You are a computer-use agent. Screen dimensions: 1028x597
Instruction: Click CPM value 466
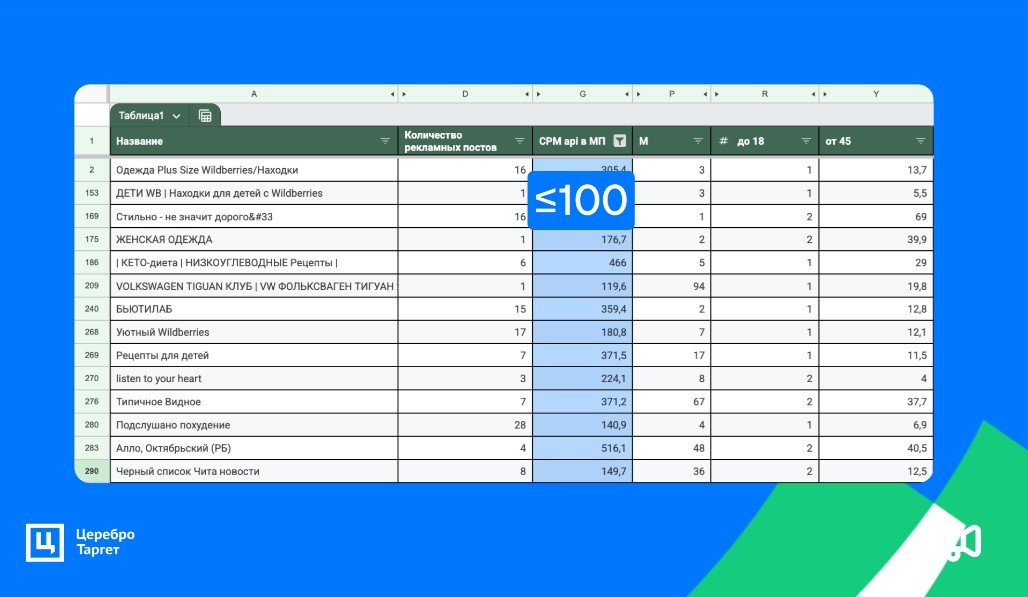click(x=582, y=263)
